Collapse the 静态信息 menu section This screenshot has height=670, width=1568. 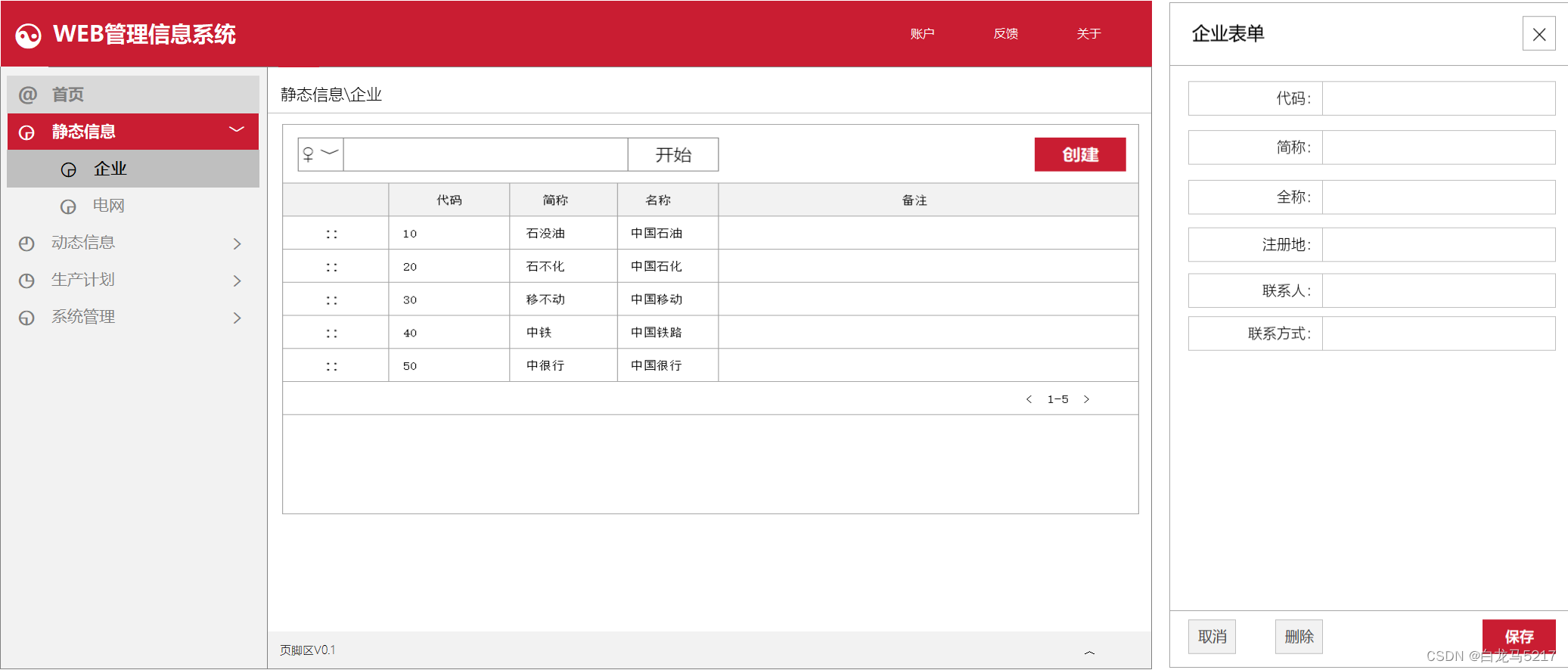[x=237, y=129]
